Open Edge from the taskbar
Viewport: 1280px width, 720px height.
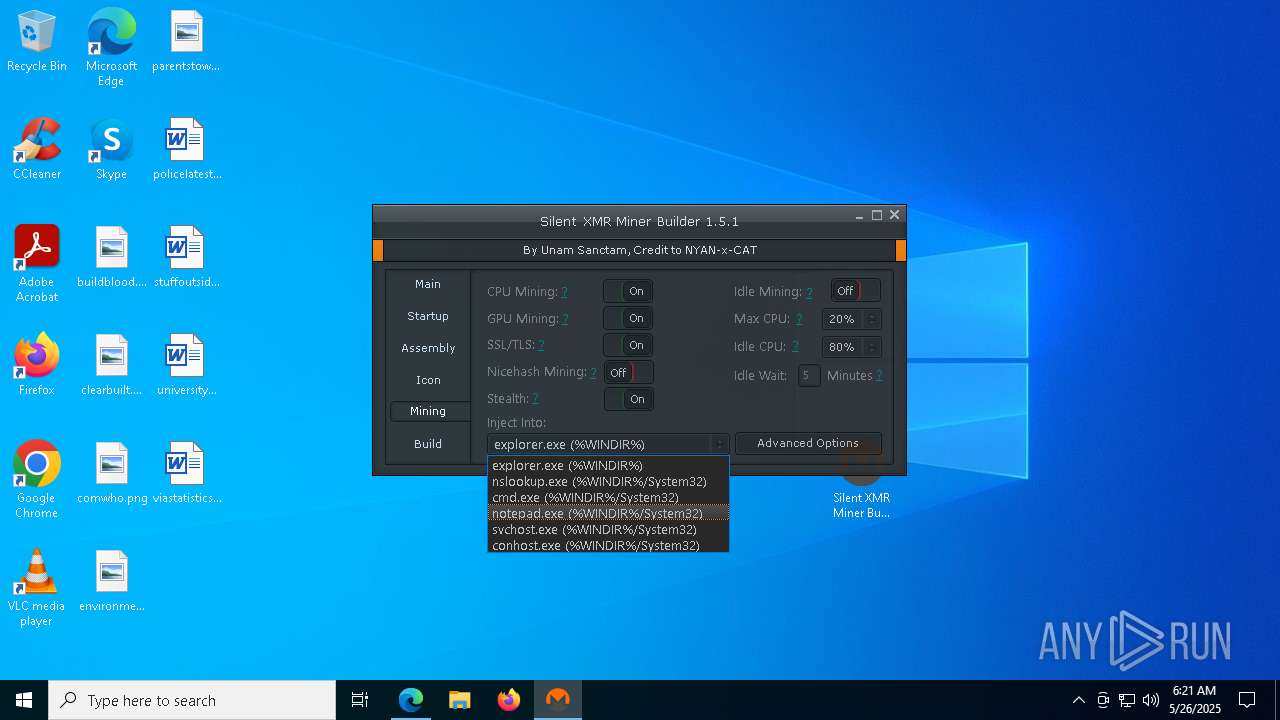pos(411,700)
